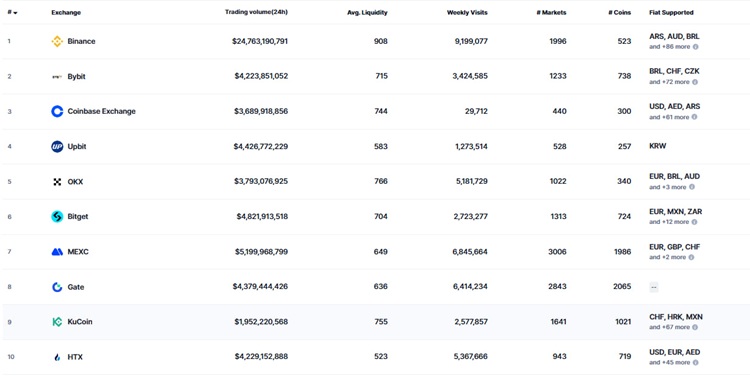Click the Upbit logo icon
Viewport: 750px width, 376px height.
point(57,147)
